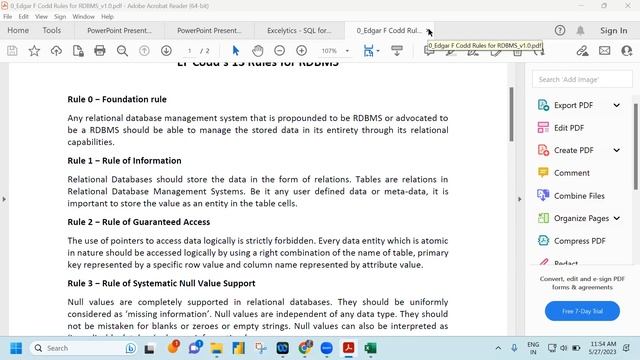Open the notifications bell
This screenshot has height=360, width=640.
coord(580,30)
